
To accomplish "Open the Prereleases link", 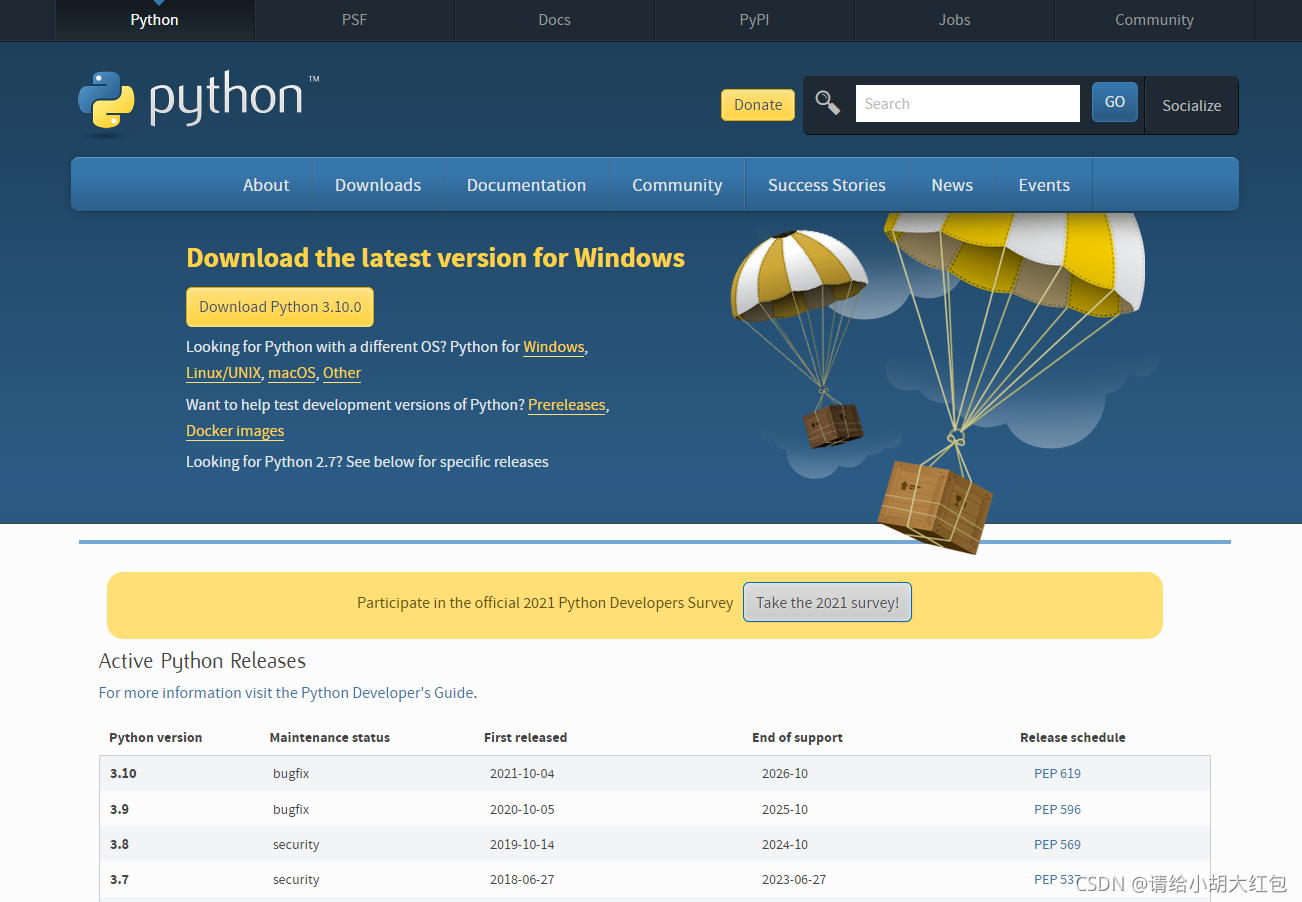I will click(567, 405).
